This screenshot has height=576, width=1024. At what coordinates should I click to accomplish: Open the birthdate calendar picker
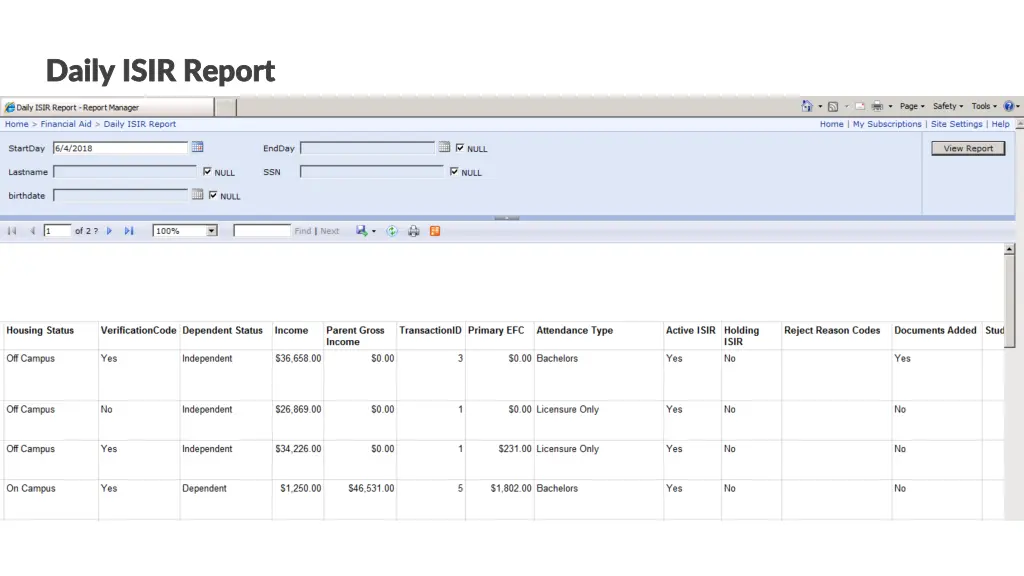click(x=197, y=195)
